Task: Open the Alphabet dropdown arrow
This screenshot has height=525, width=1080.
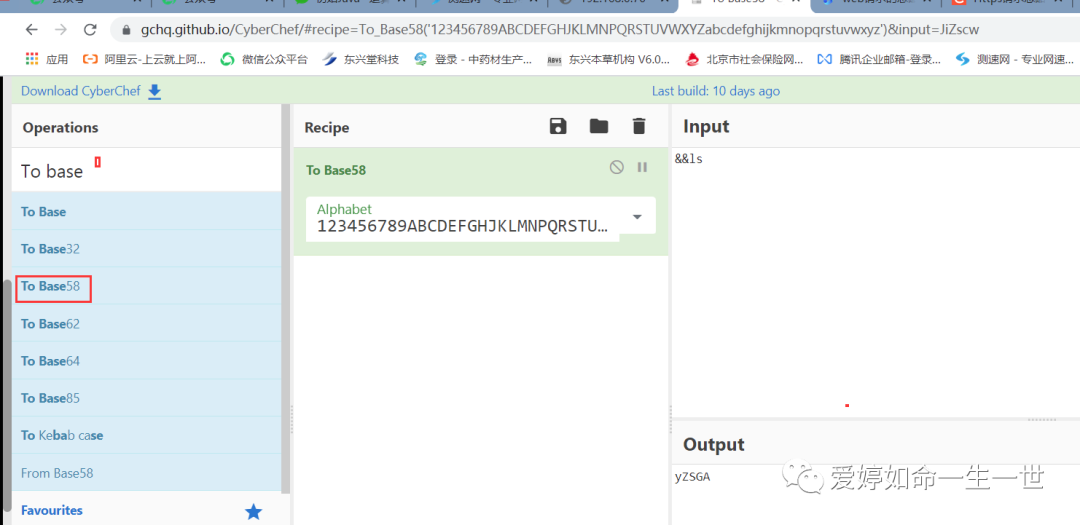Action: click(637, 216)
